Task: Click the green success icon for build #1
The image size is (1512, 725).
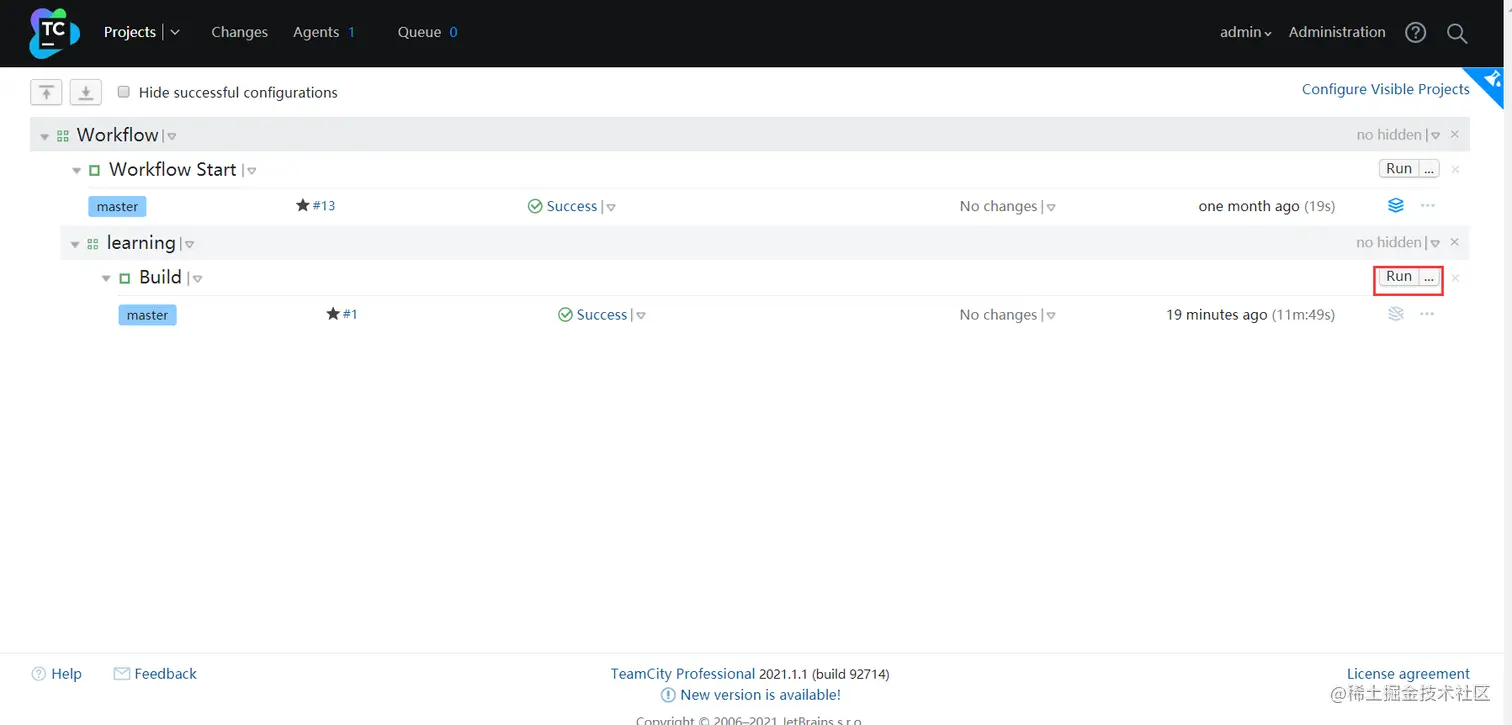Action: [x=565, y=314]
